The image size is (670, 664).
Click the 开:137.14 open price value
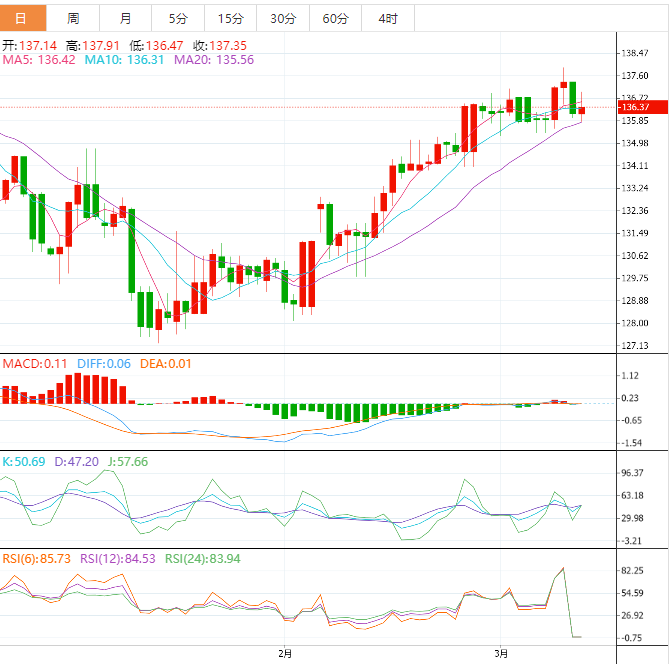29,46
